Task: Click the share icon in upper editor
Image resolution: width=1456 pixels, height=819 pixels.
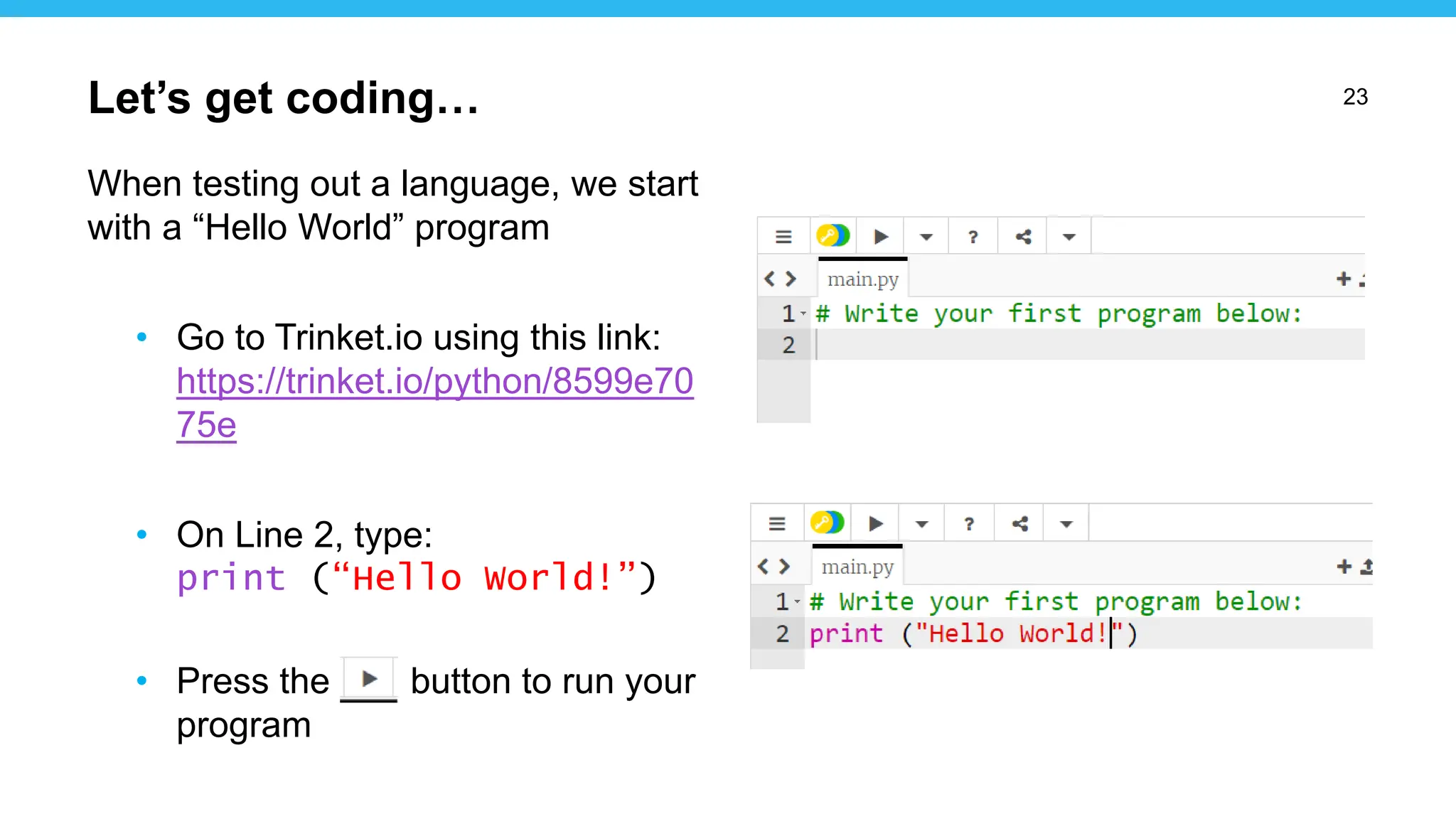Action: tap(1023, 237)
